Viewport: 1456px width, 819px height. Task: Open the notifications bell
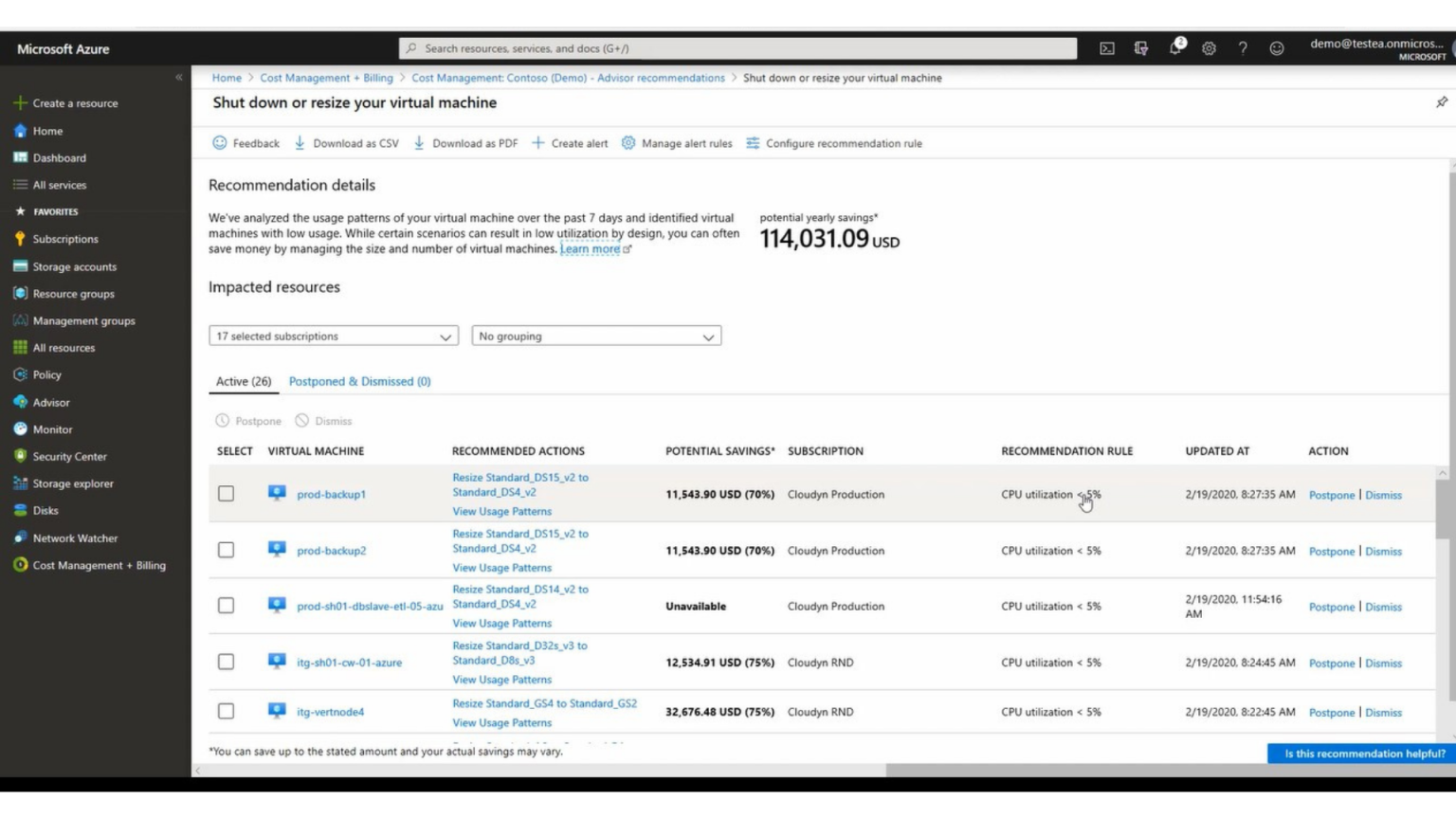(1175, 48)
